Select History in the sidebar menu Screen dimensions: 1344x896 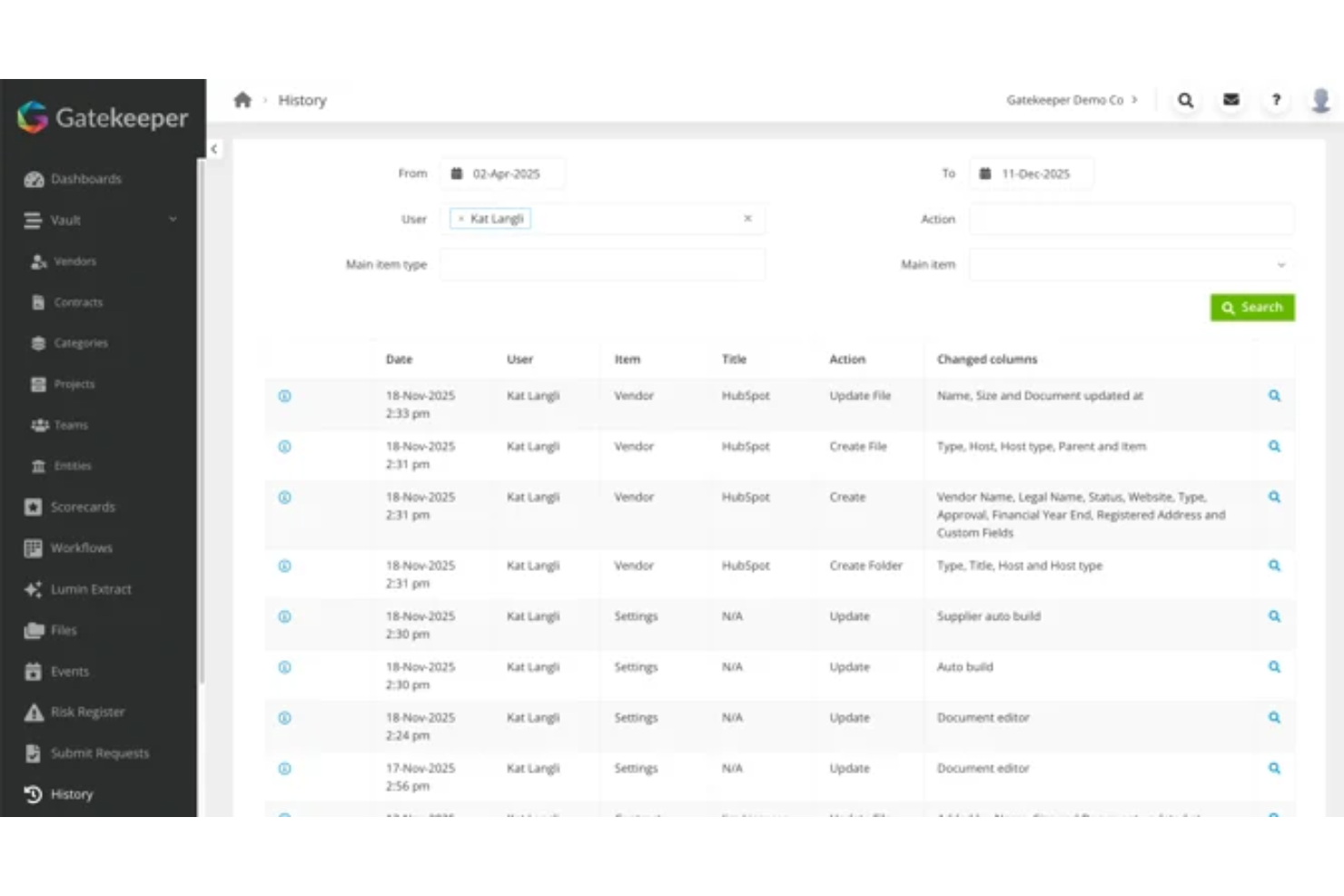[73, 793]
